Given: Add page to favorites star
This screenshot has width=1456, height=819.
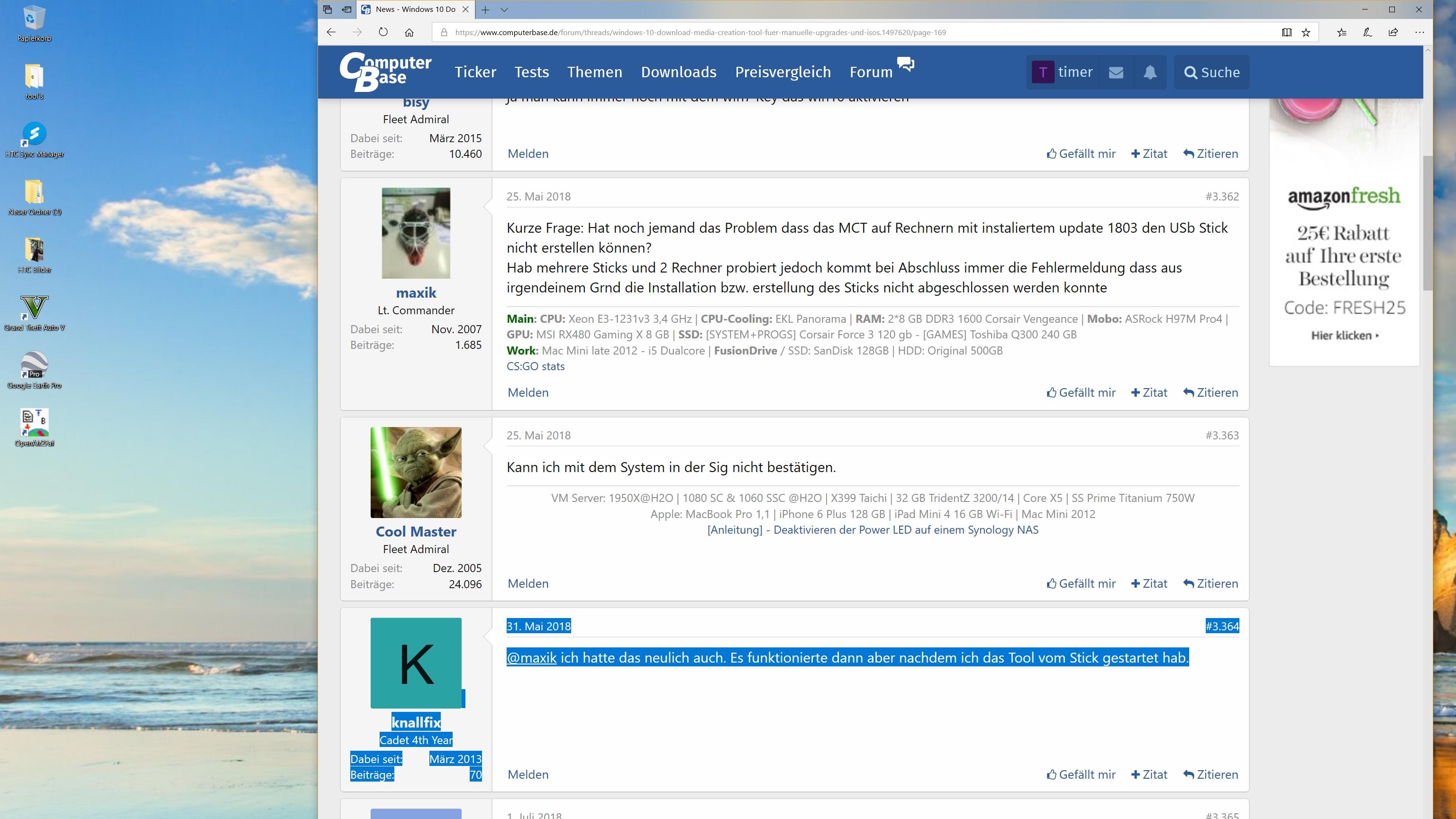Looking at the screenshot, I should (x=1306, y=32).
